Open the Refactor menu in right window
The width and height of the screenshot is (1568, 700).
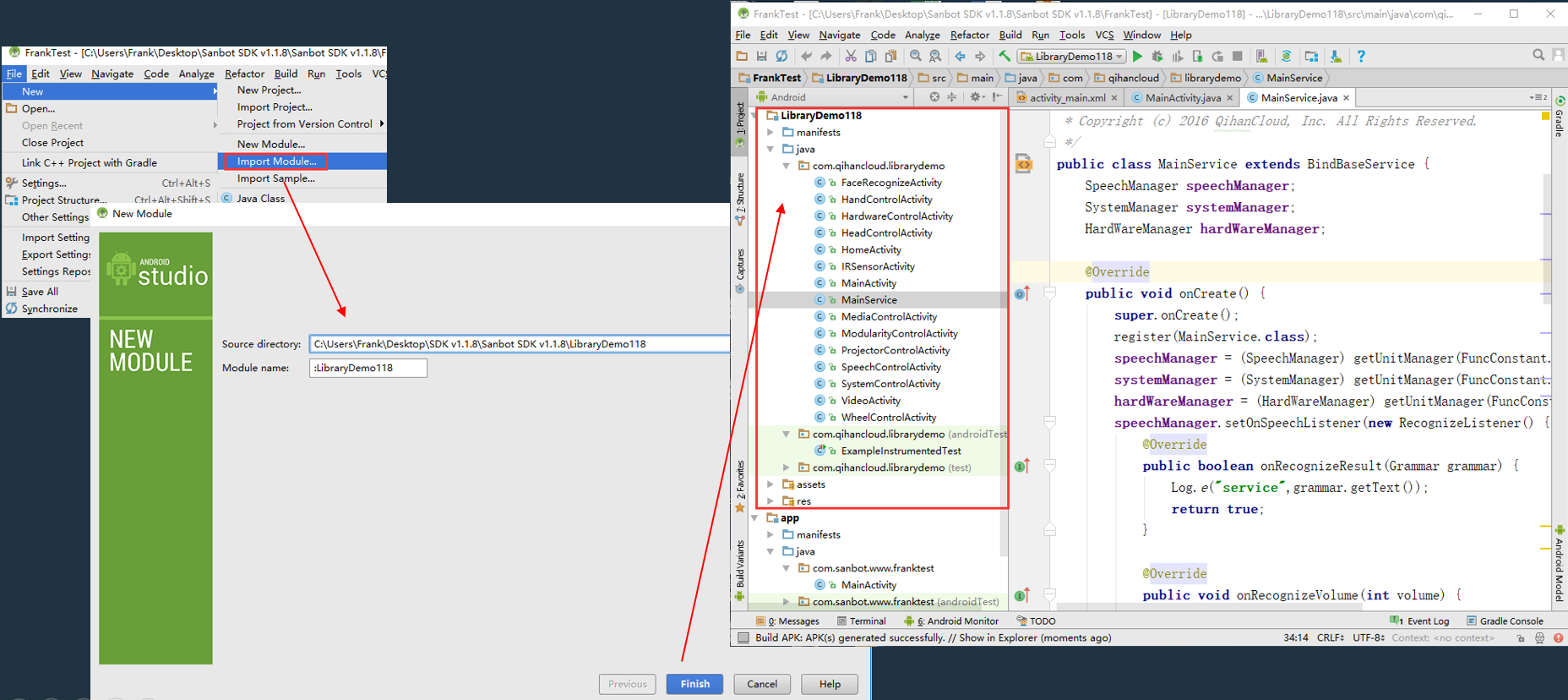coord(969,35)
